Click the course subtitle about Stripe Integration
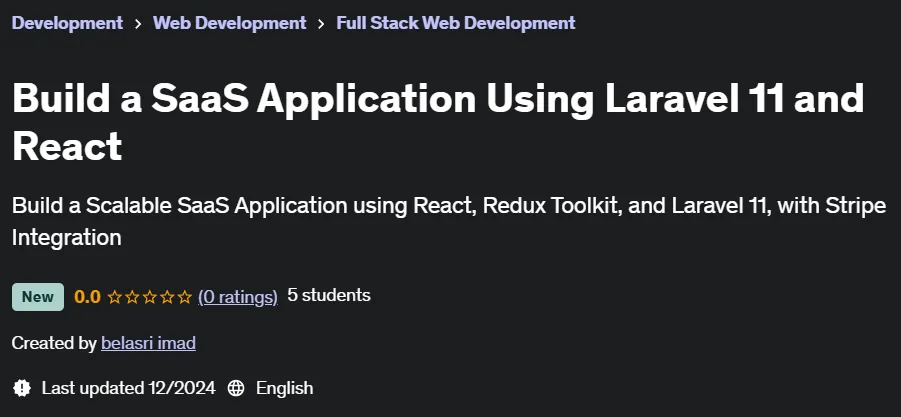The image size is (901, 417). (449, 221)
